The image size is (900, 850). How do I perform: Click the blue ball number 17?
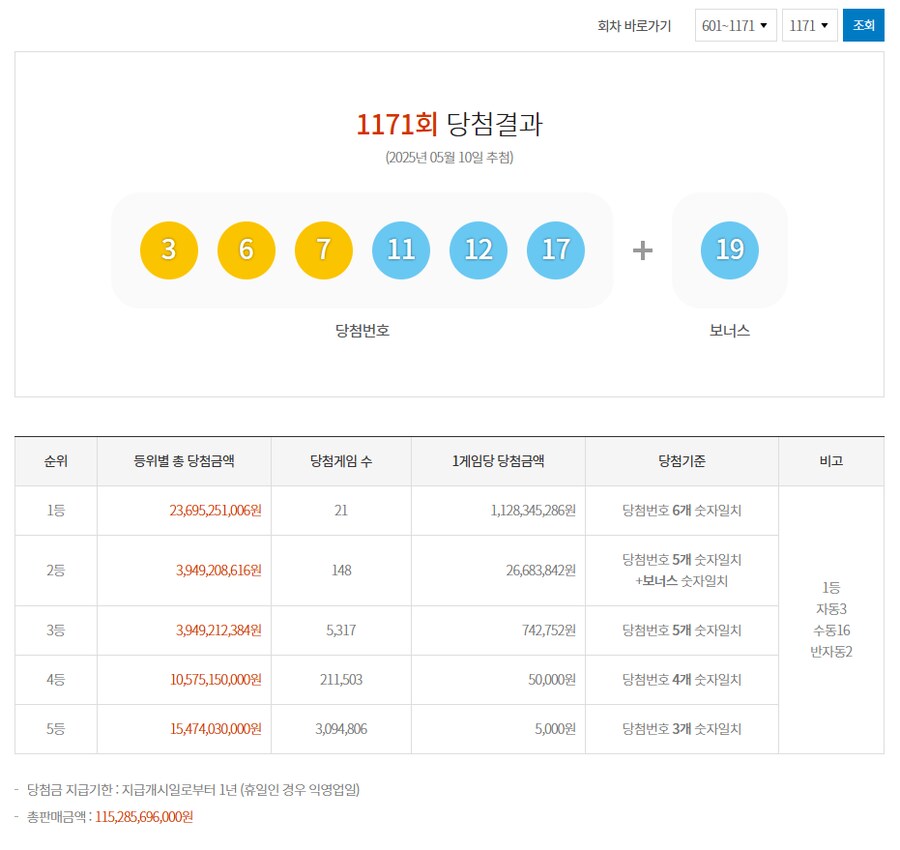556,250
